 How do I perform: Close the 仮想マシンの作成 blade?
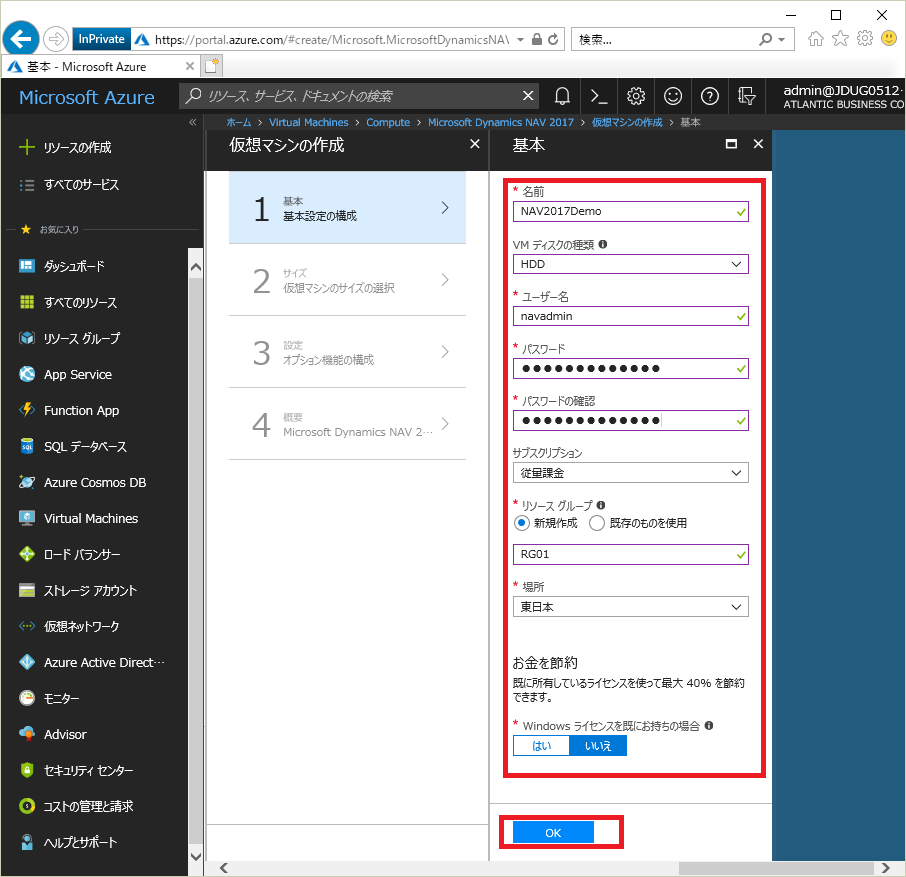(474, 144)
